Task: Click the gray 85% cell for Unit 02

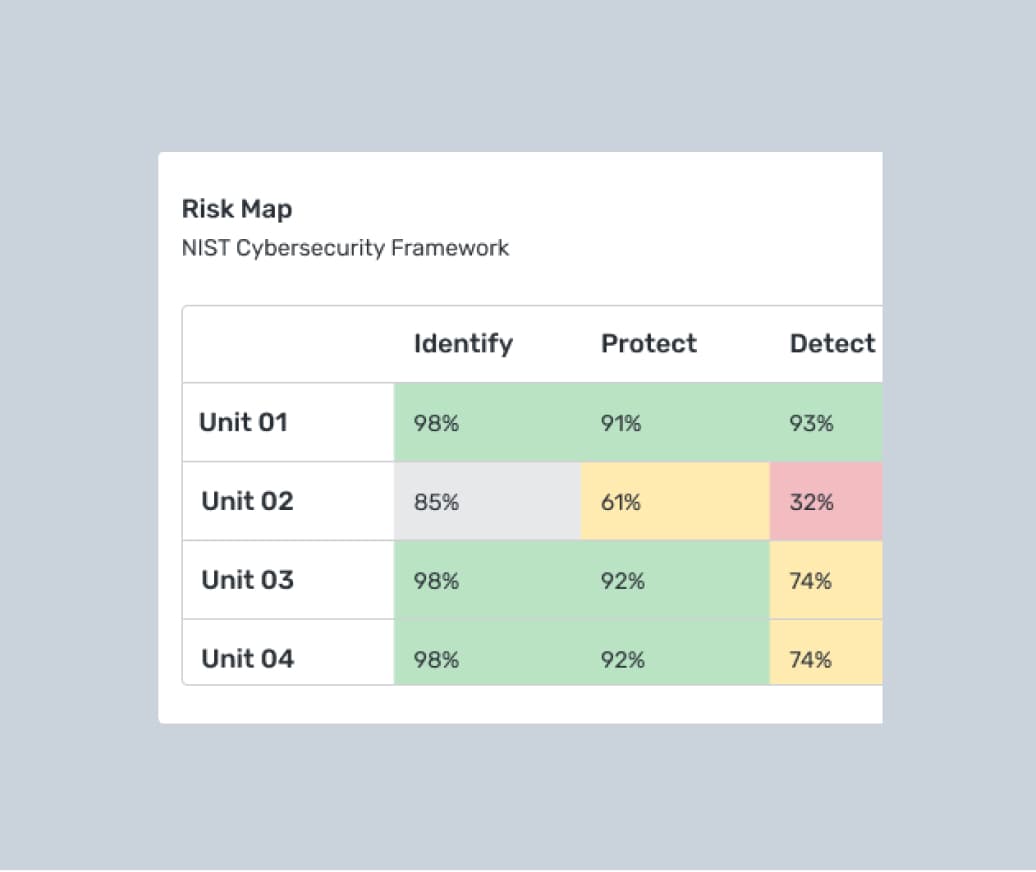Action: click(487, 502)
